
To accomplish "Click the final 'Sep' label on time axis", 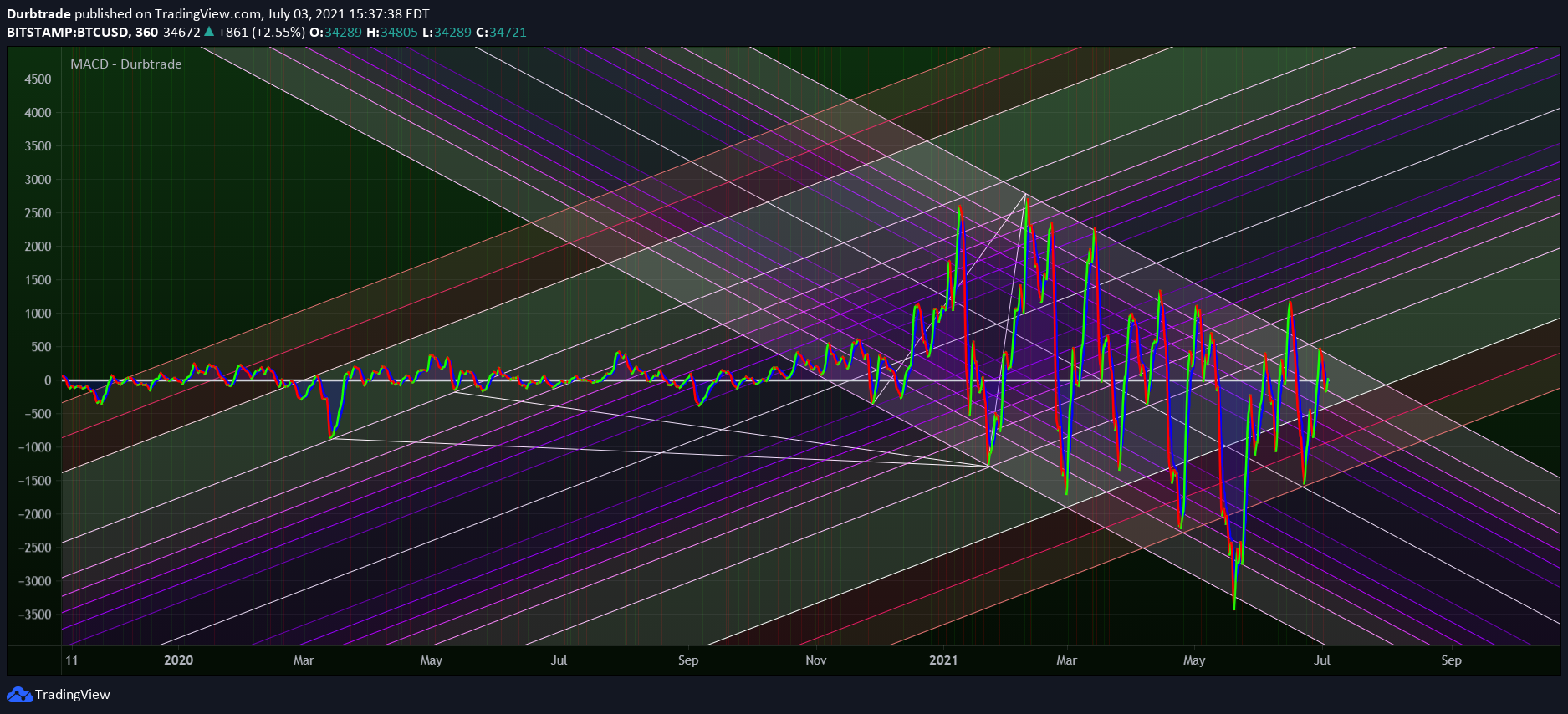I will 1452,660.
